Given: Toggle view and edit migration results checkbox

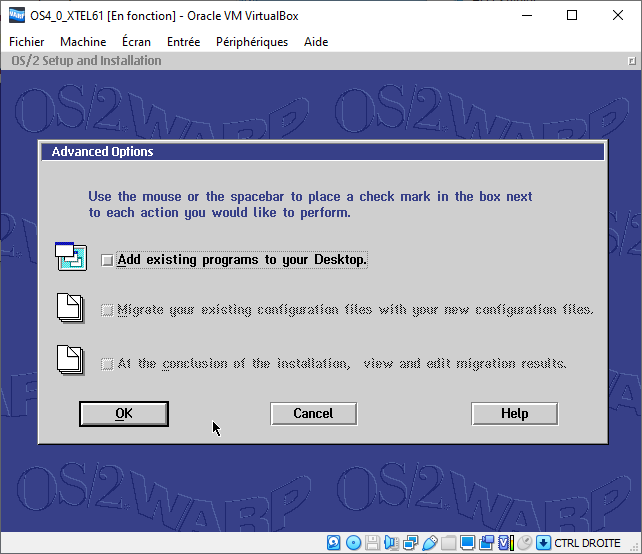Looking at the screenshot, I should (107, 364).
